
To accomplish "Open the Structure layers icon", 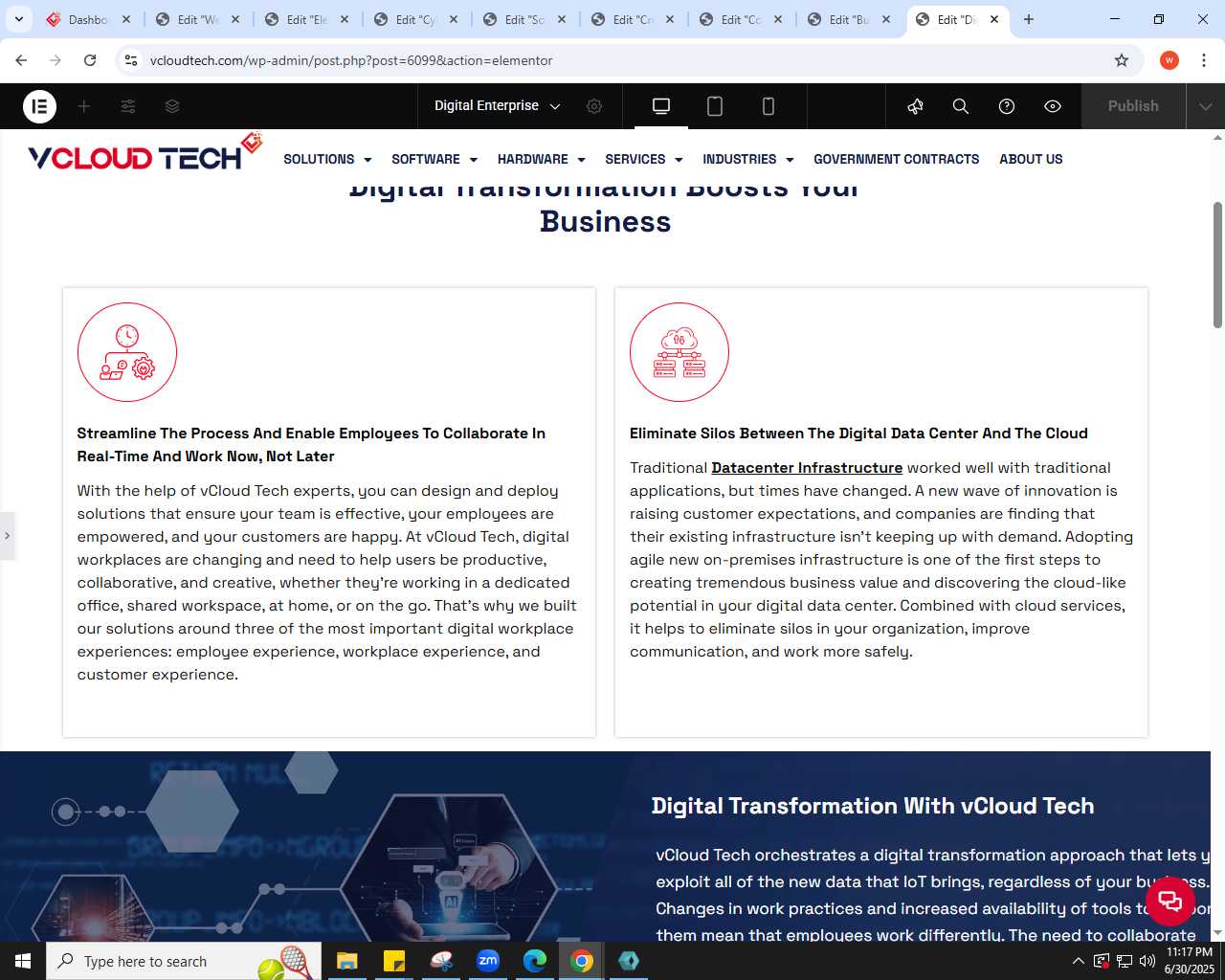I will 172,106.
